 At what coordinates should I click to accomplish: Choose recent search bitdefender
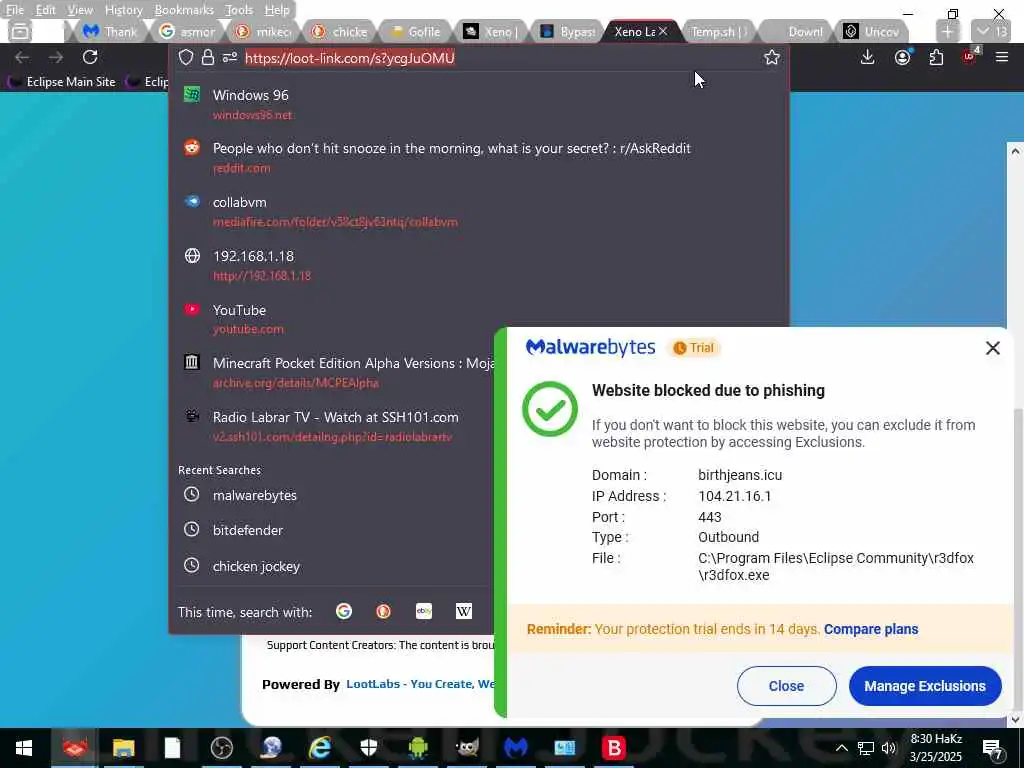coord(333,530)
